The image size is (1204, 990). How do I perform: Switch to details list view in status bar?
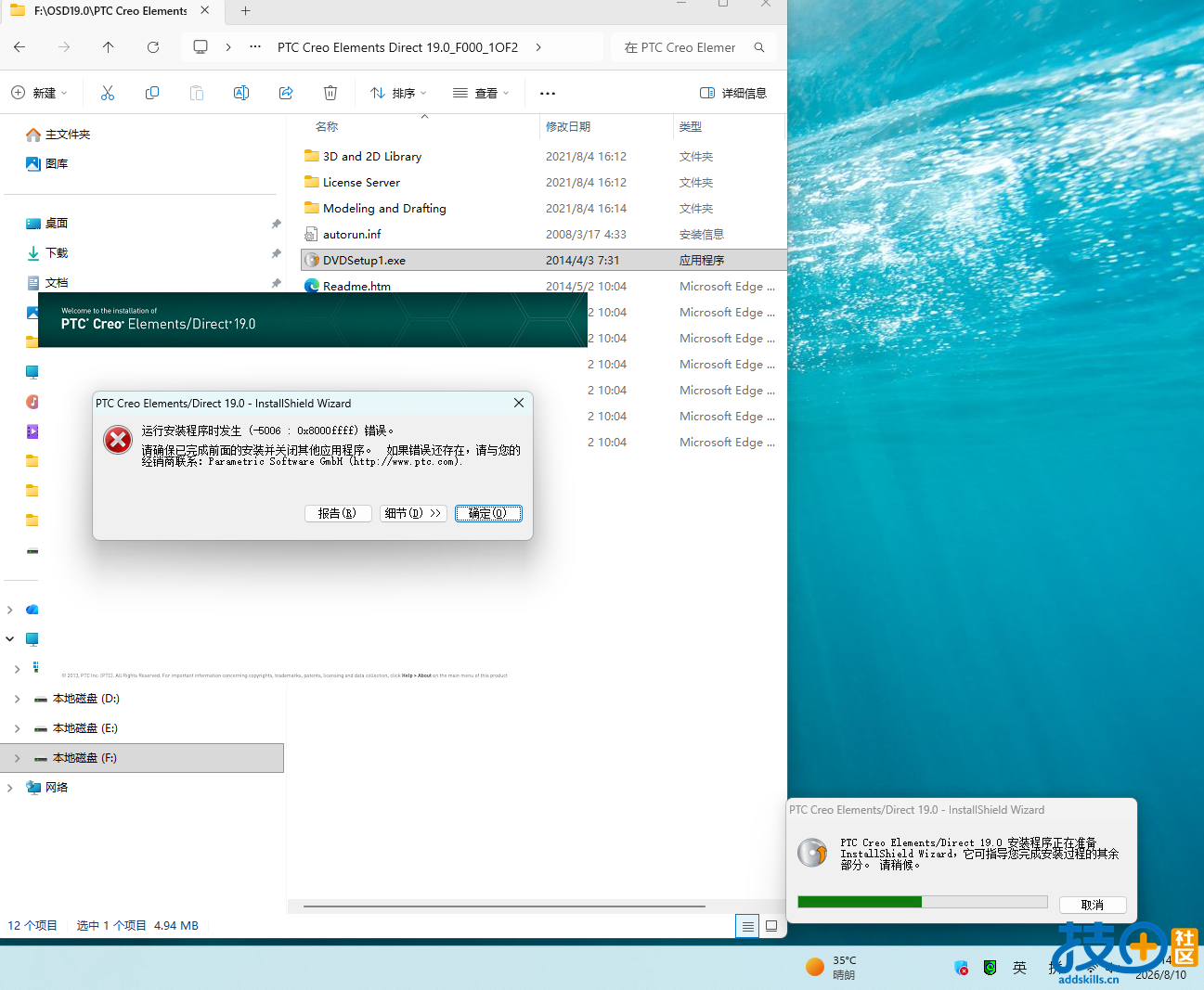click(747, 926)
